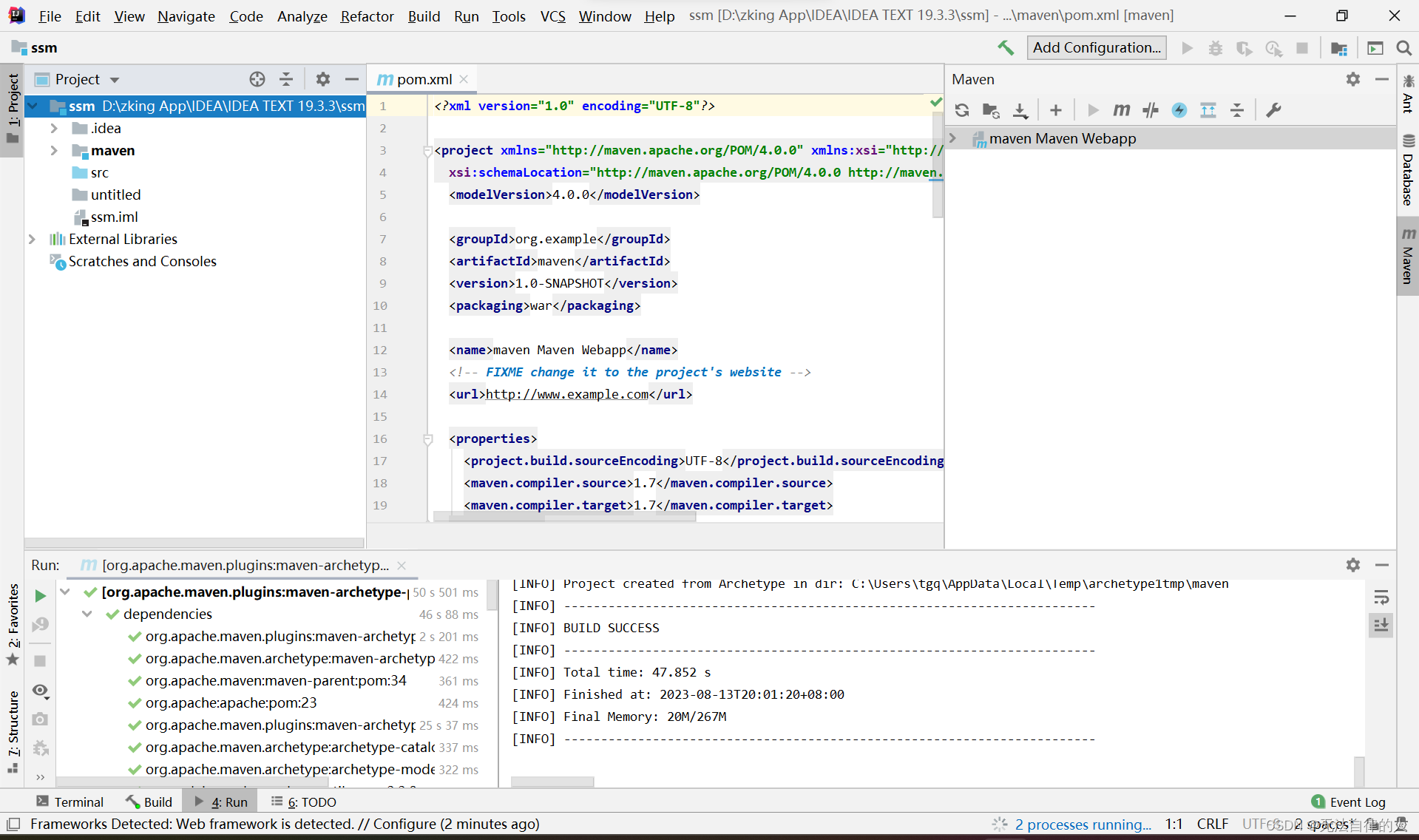Execute Maven Goal using the m icon

(x=1121, y=110)
